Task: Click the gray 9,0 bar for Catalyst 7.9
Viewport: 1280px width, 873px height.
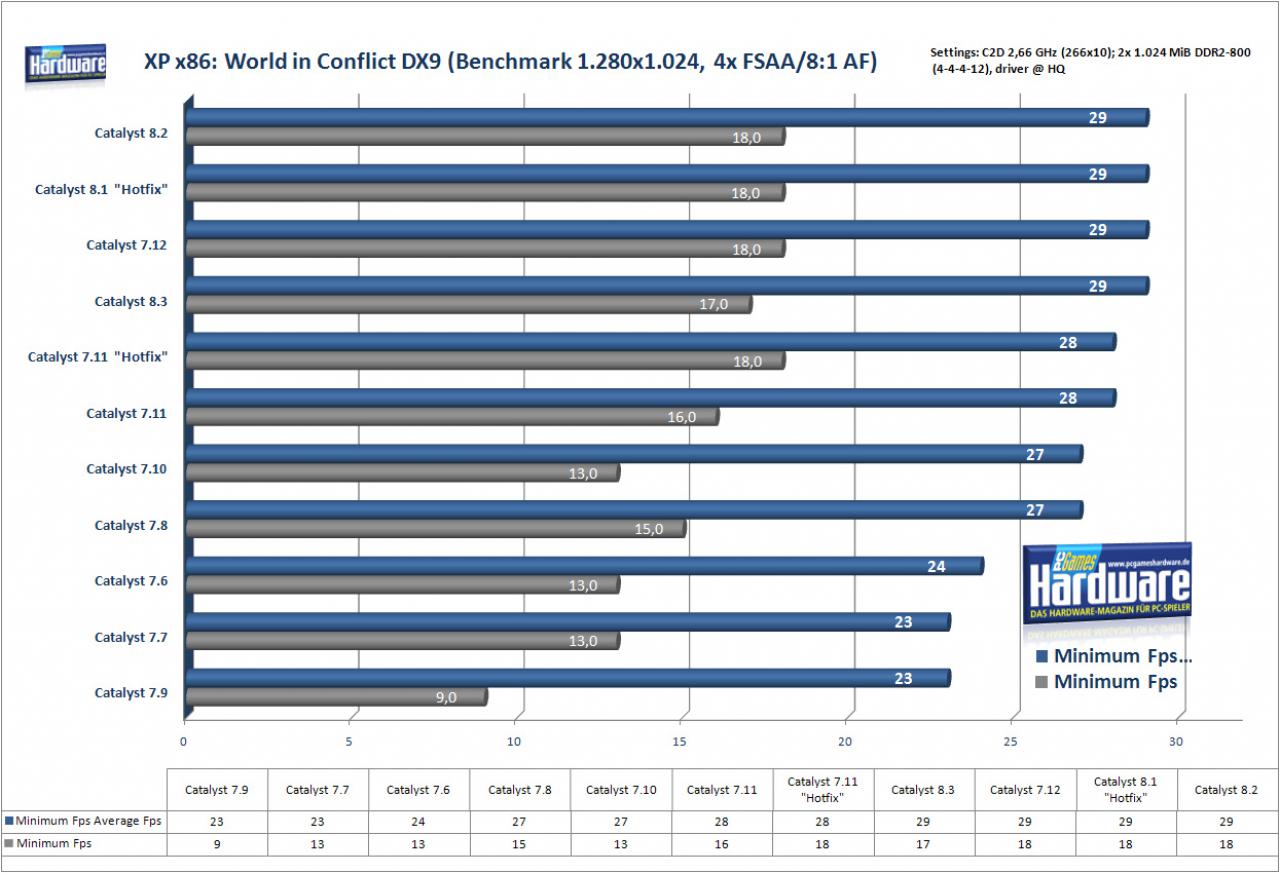Action: pos(335,697)
